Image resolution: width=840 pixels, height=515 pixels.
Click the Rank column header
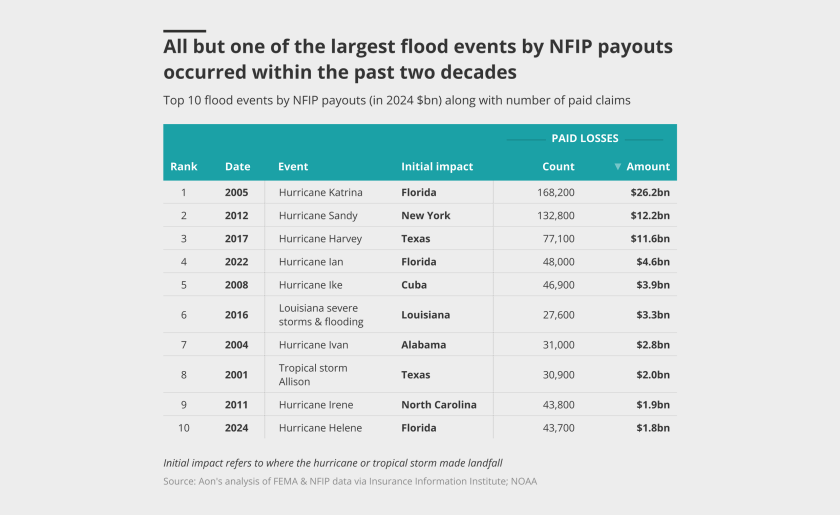point(184,167)
